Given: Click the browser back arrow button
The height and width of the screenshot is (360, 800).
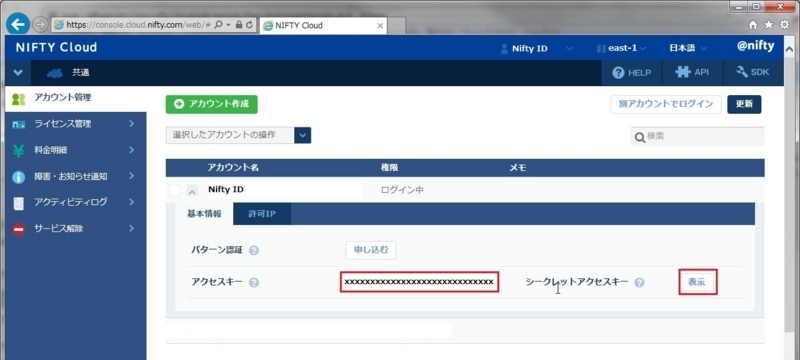Looking at the screenshot, I should (x=18, y=24).
